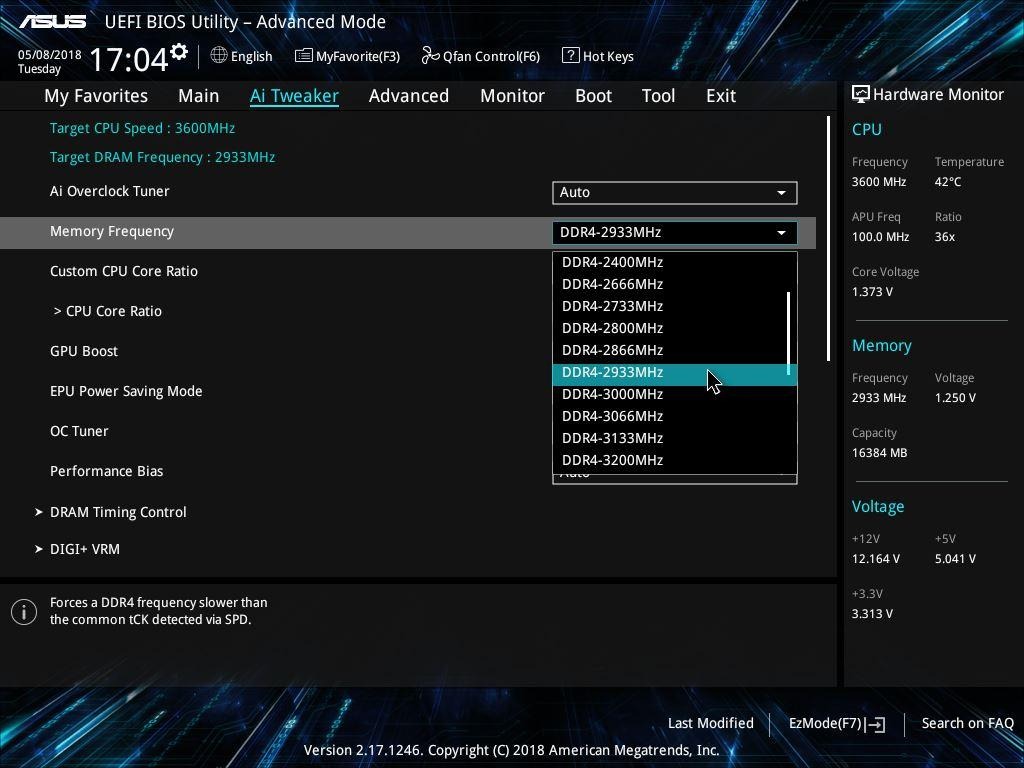
Task: Click Search on FAQ
Action: click(967, 723)
